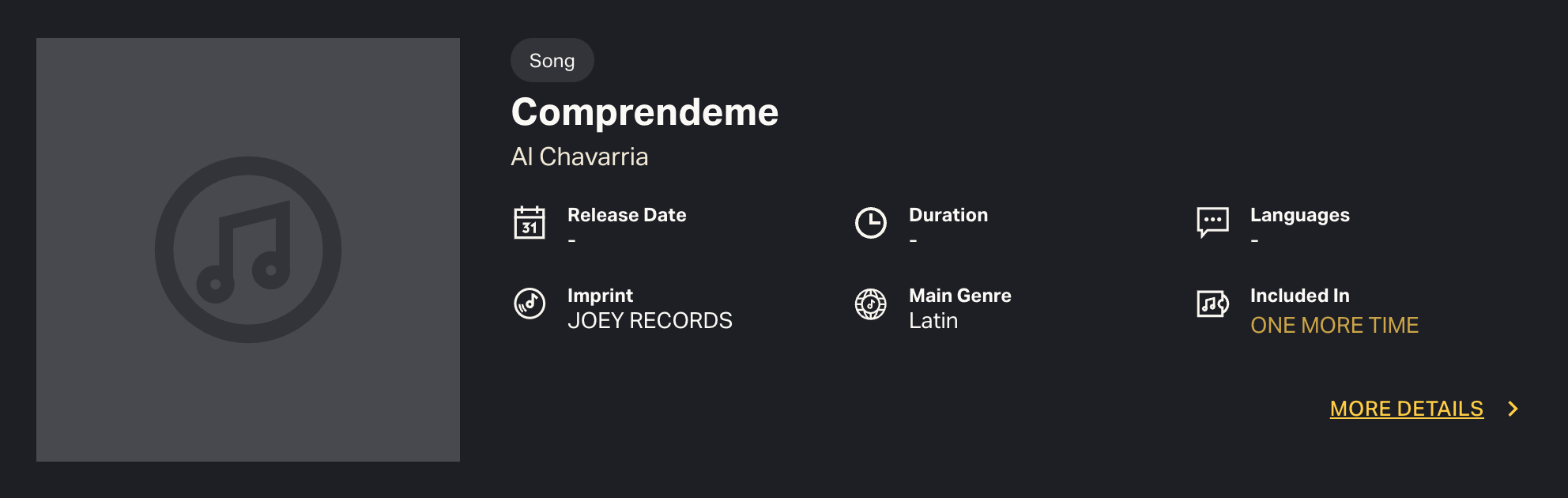Screen dimensions: 1568x498
Task: Click the Included In label
Action: [x=1299, y=296]
